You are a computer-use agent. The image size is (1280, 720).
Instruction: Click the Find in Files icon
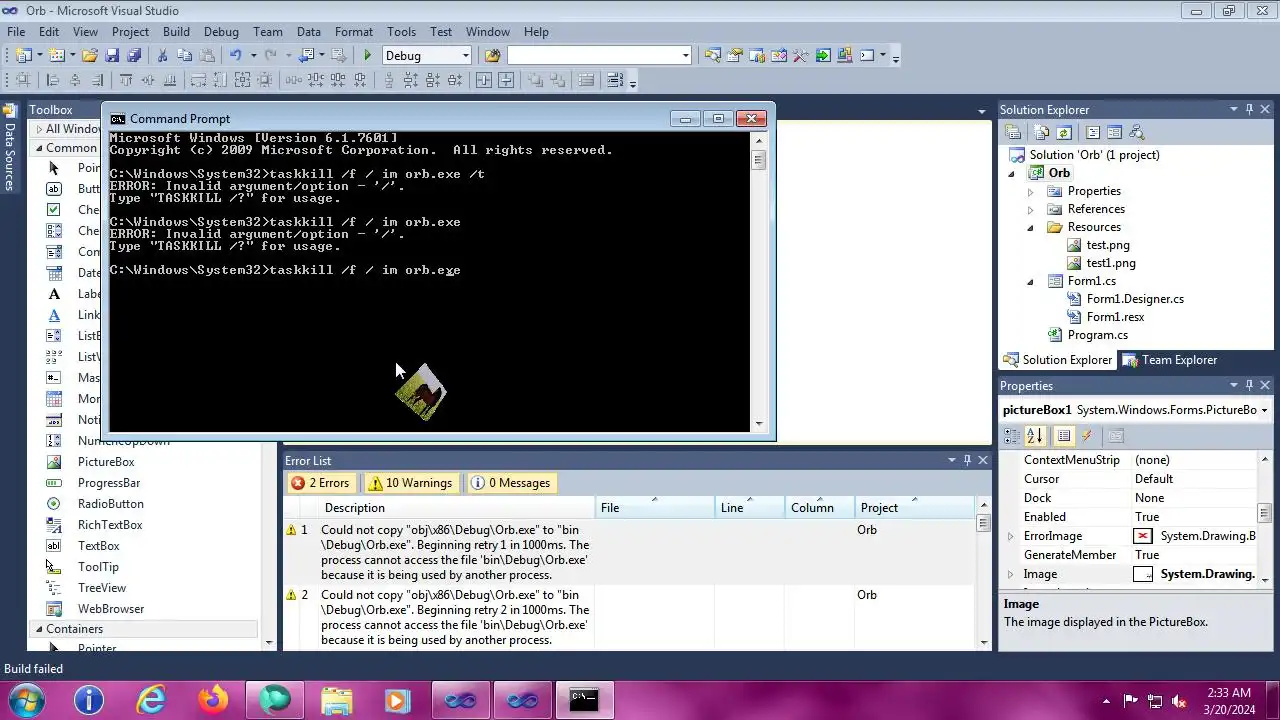492,56
